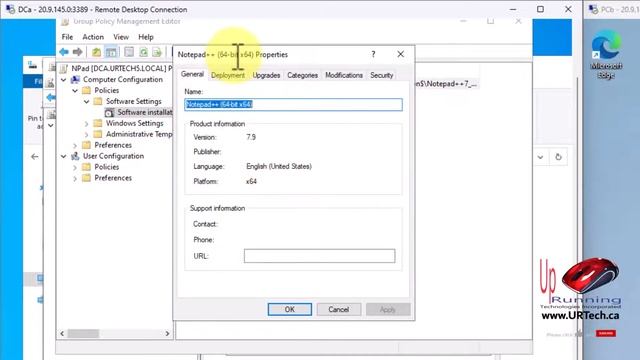
Task: Toggle the Show/Hide console tree icon
Action: 111,52
